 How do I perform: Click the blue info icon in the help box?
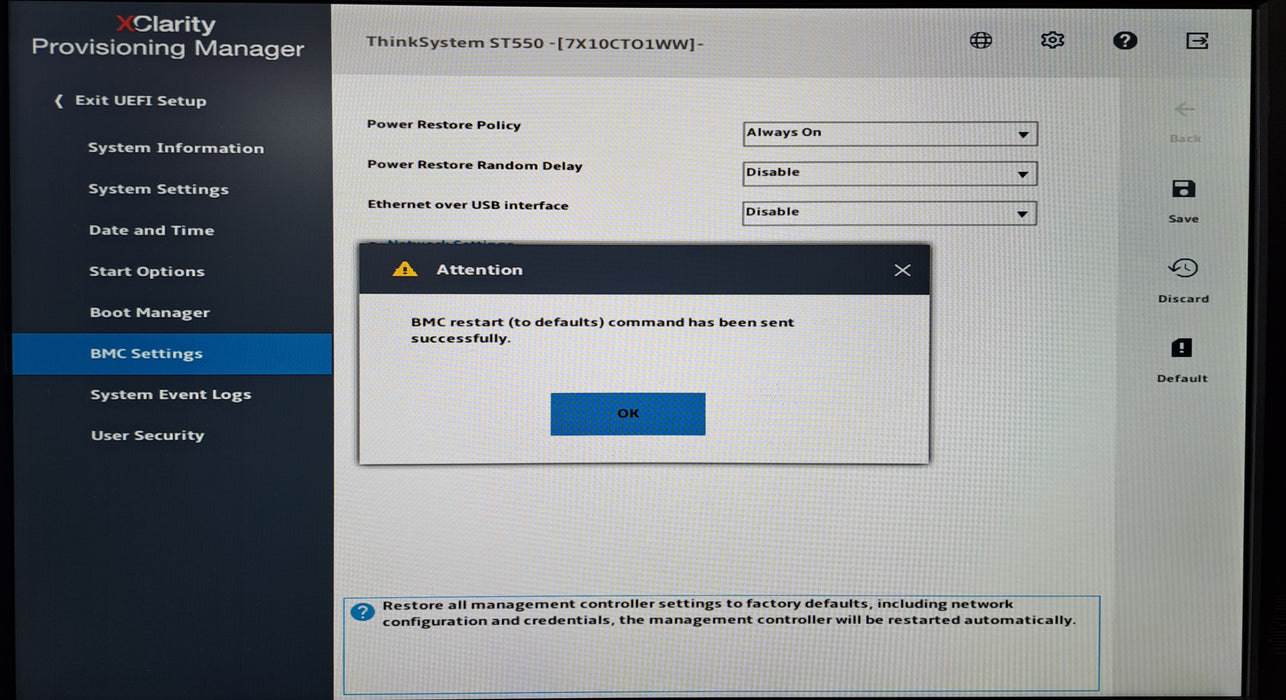363,612
